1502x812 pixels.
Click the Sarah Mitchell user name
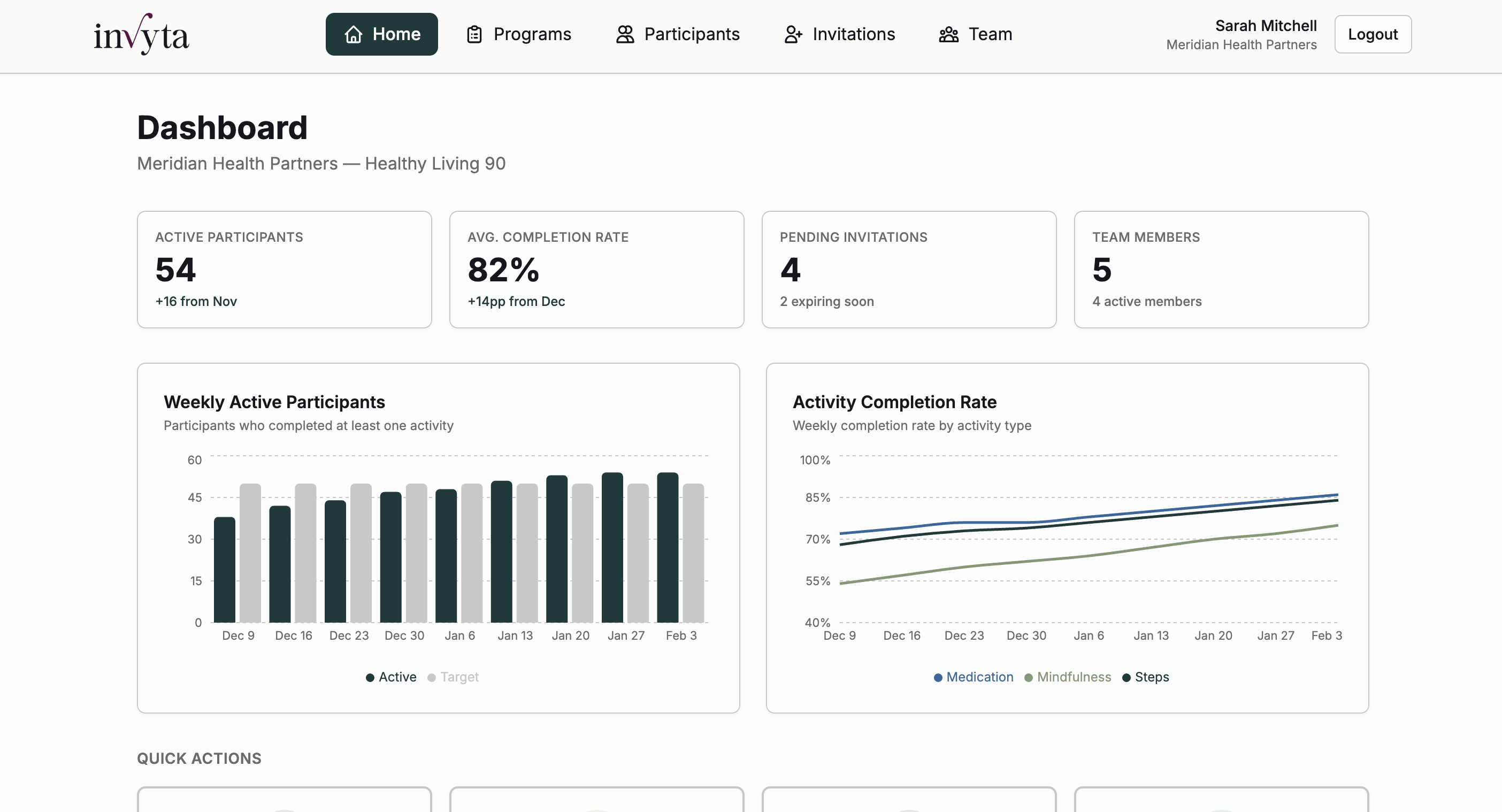click(1266, 26)
